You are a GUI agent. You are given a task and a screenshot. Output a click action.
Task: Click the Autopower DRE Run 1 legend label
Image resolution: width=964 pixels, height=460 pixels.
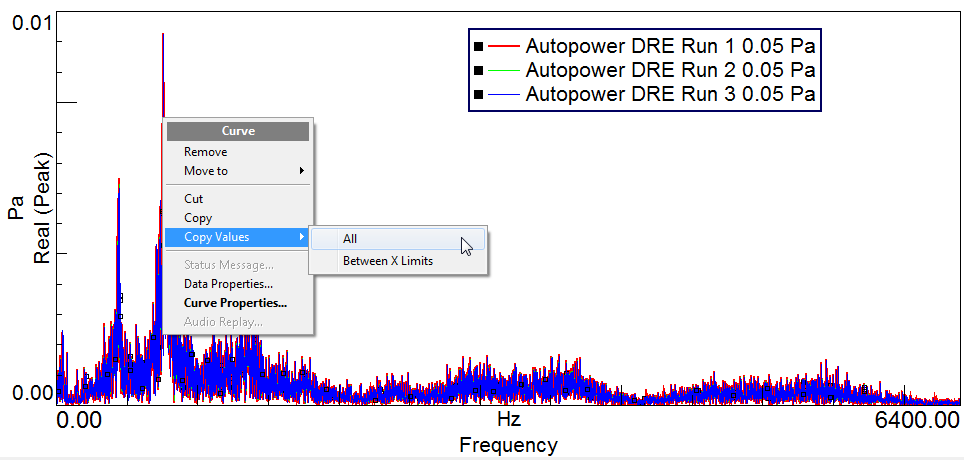click(670, 47)
